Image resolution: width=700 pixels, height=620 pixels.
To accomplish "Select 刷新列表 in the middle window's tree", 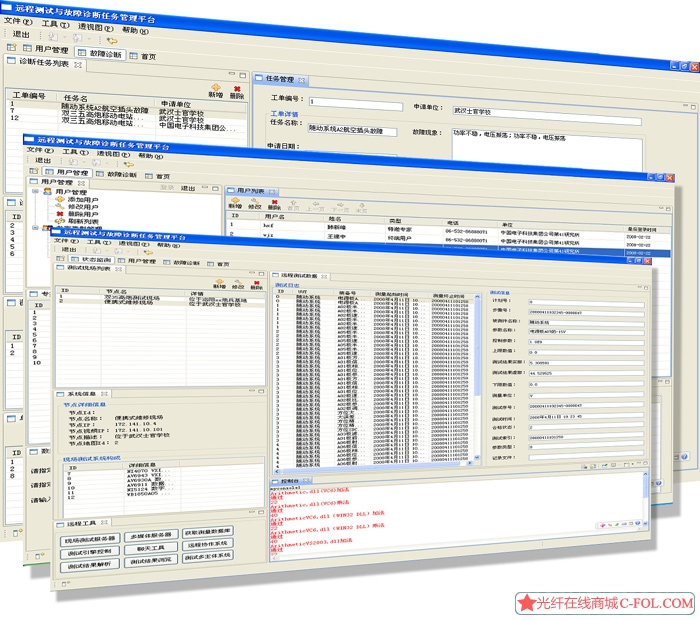I will point(83,221).
